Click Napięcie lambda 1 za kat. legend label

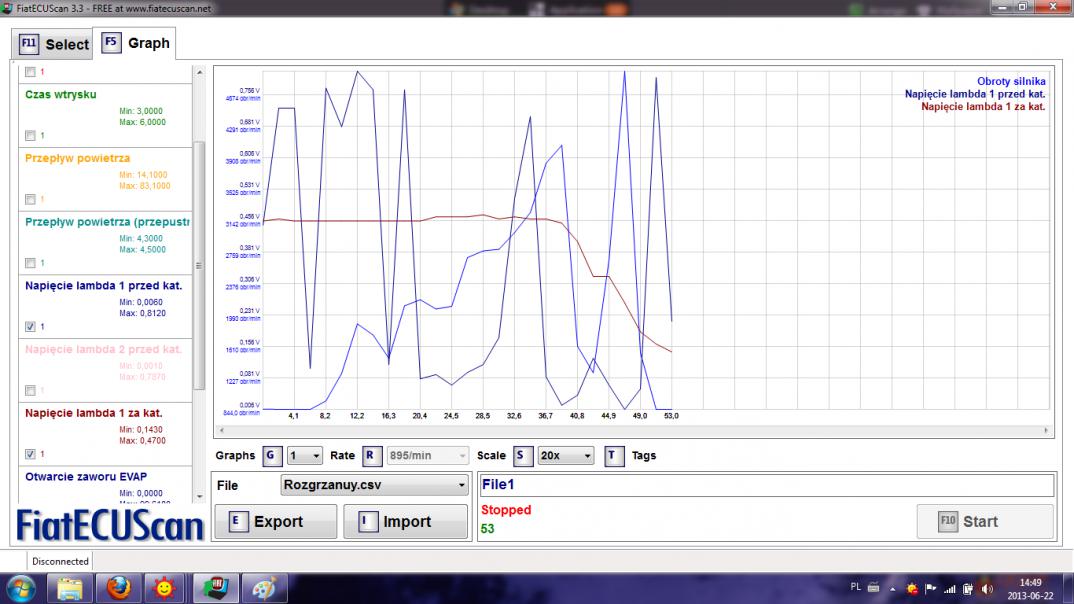[x=983, y=107]
